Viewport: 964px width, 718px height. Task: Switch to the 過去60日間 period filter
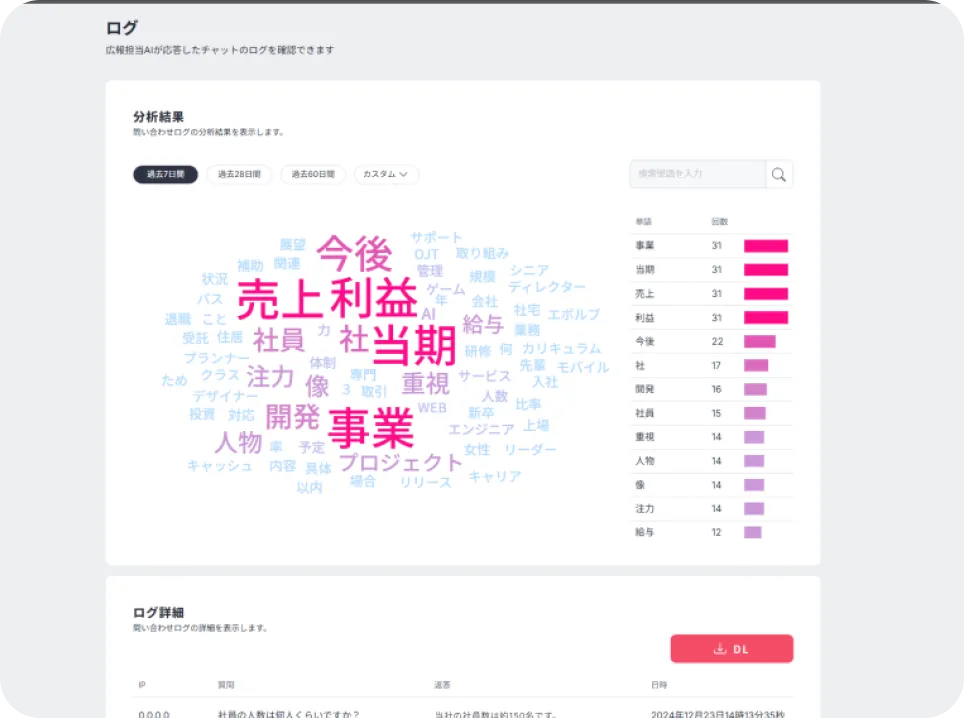point(313,174)
